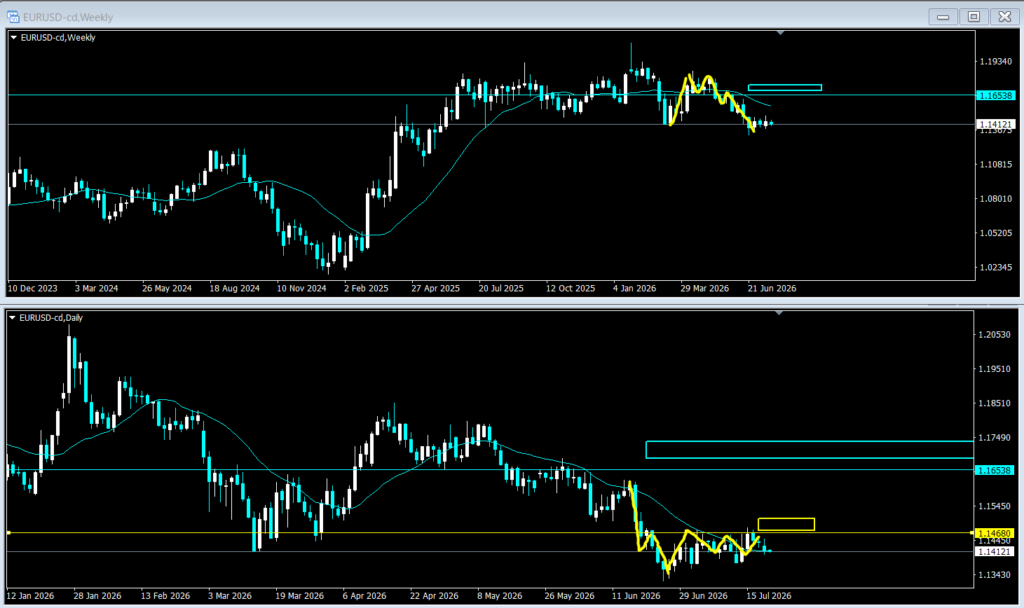This screenshot has height=608, width=1024.
Task: Click 11 Jun 2026 date on Daily axis
Action: (636, 596)
